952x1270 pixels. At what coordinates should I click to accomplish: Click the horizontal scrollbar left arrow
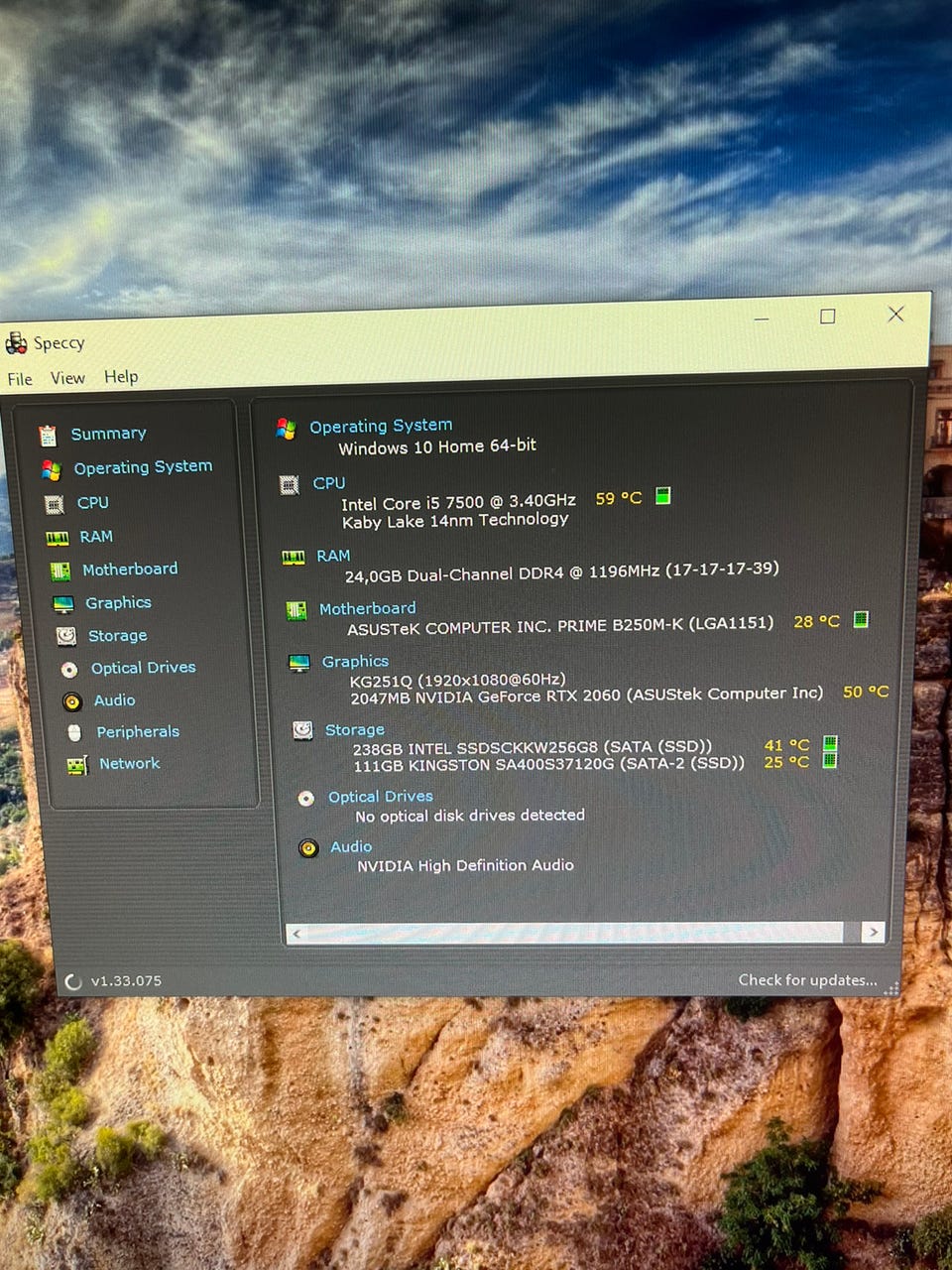point(297,934)
